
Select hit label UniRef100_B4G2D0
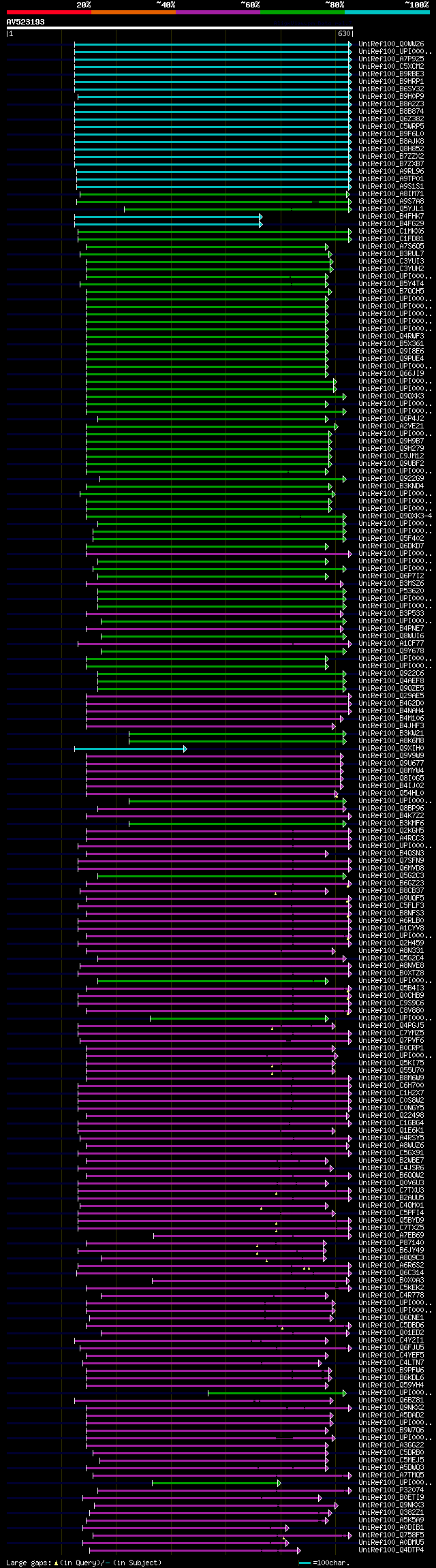(x=391, y=704)
